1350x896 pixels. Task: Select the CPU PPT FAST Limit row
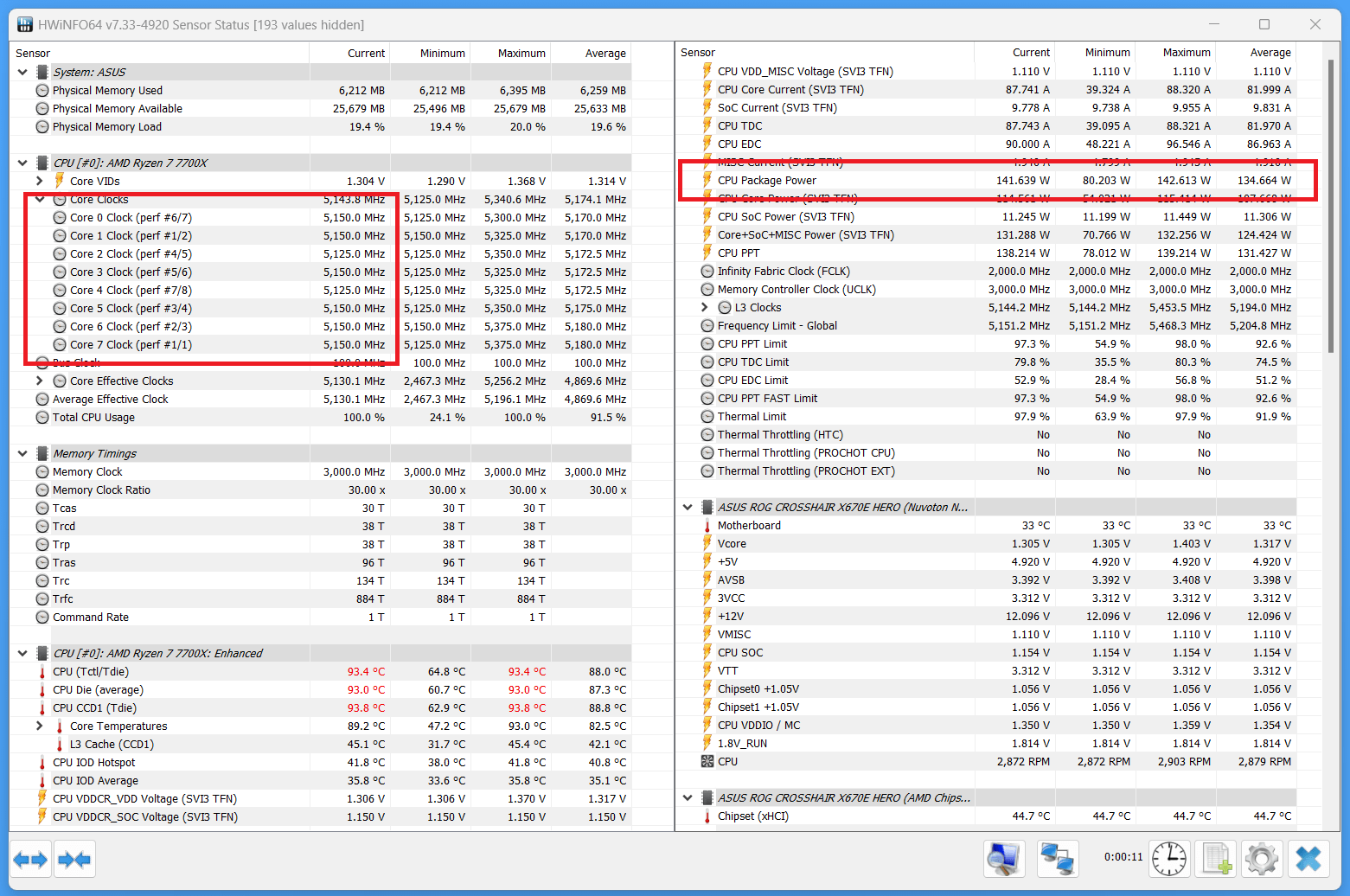pyautogui.click(x=986, y=399)
